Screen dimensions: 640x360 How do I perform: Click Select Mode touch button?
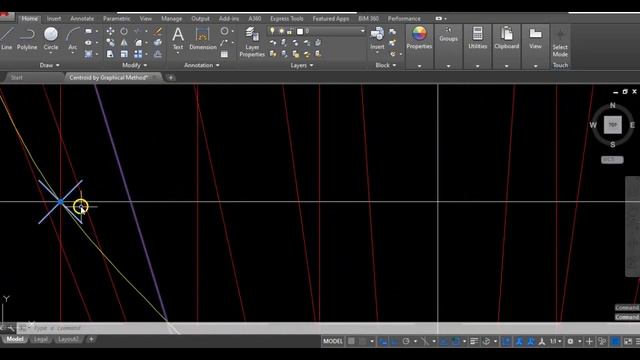(560, 42)
